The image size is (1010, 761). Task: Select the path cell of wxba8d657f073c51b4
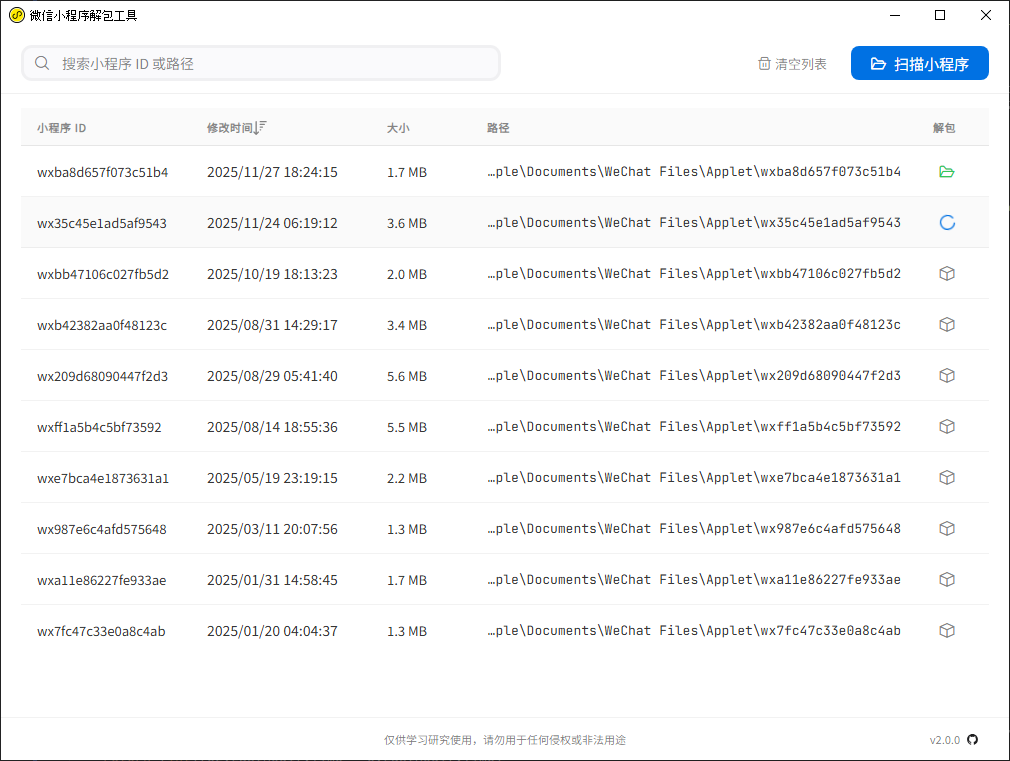pyautogui.click(x=694, y=172)
